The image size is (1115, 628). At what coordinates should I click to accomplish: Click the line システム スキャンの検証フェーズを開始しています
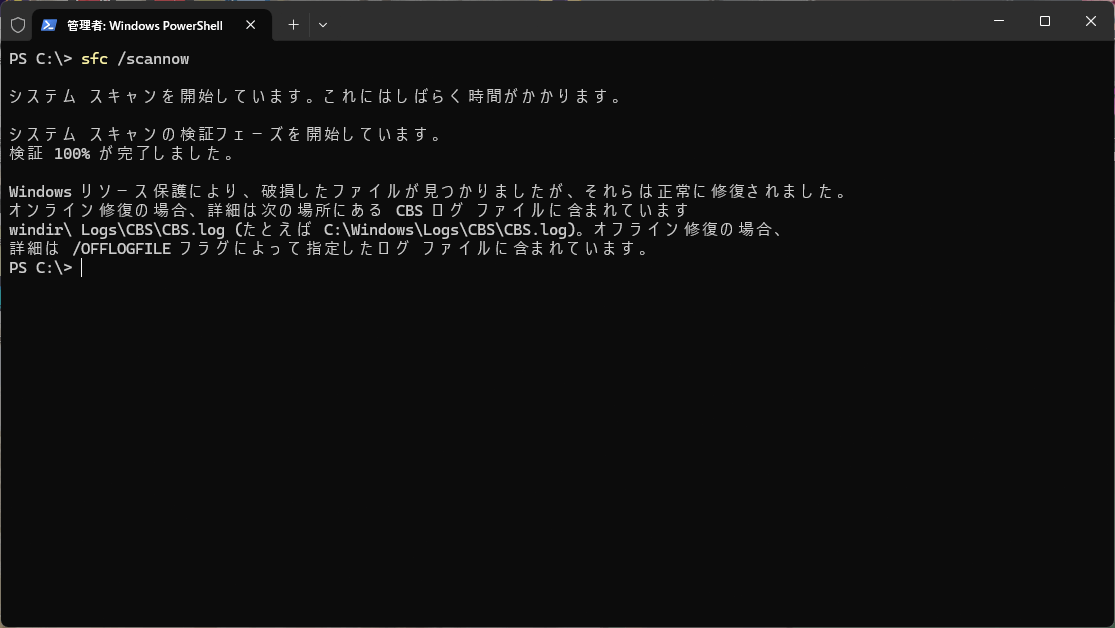[x=226, y=134]
